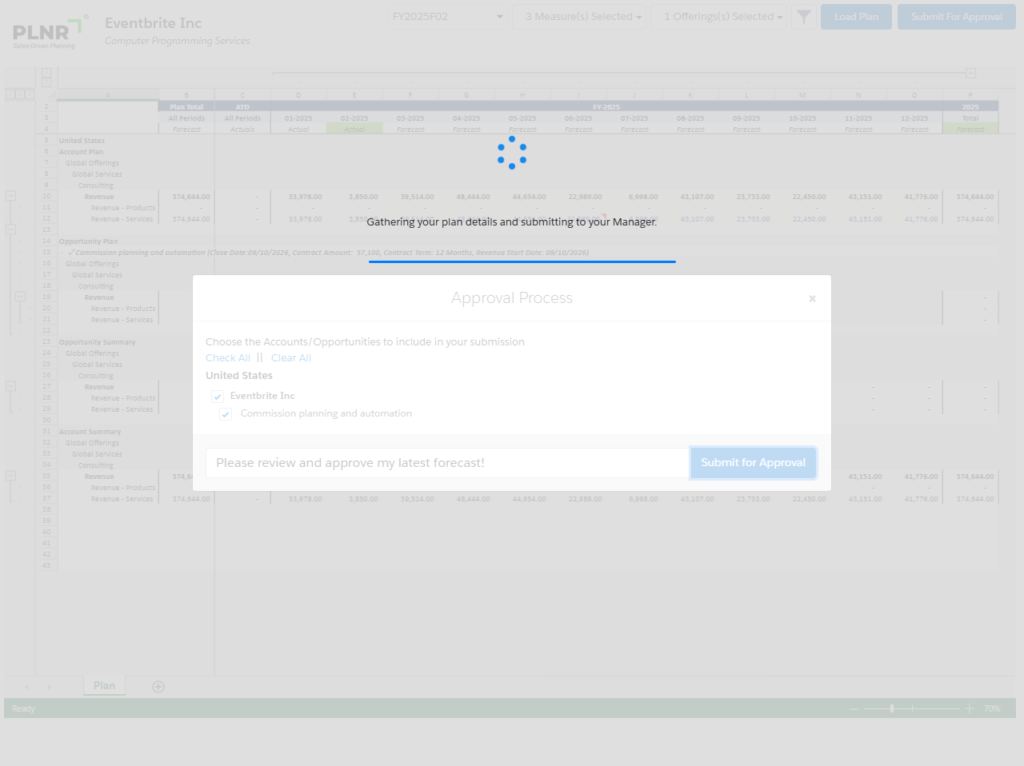This screenshot has height=766, width=1024.
Task: Click the Clear All link
Action: (291, 358)
